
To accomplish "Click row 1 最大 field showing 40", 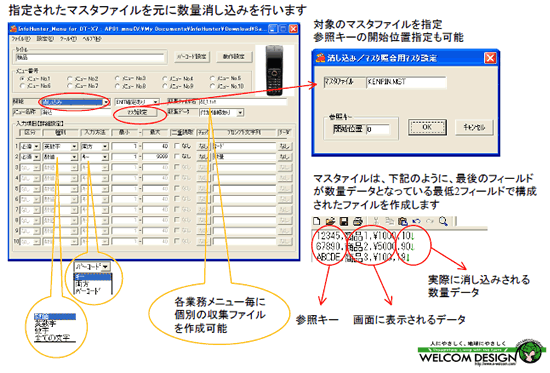I will coord(155,146).
